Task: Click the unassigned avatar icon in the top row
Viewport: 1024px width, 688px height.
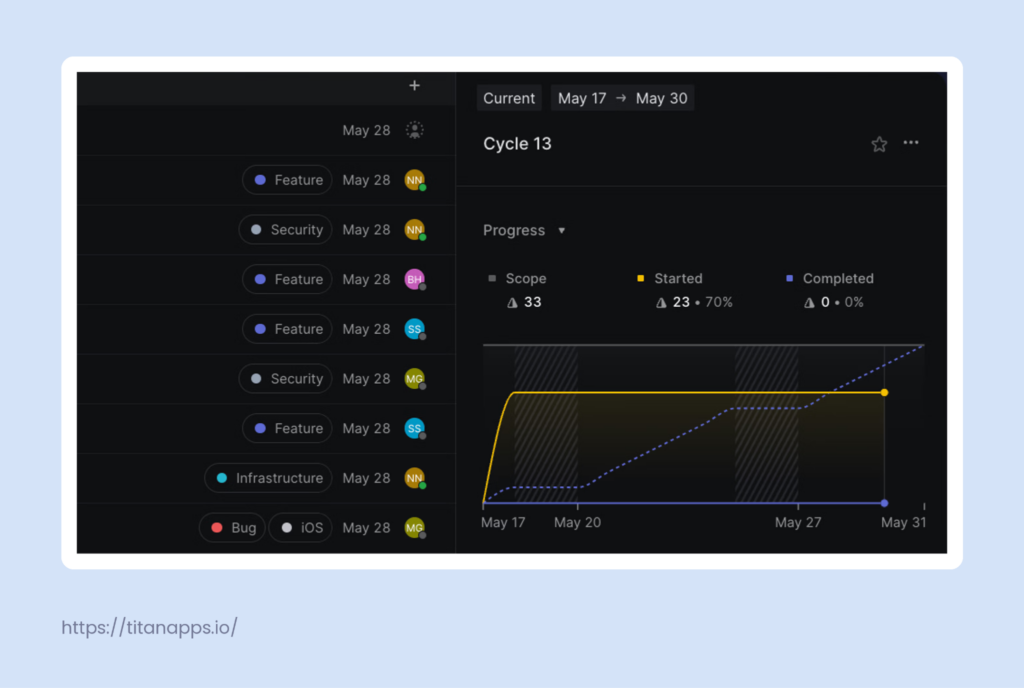Action: [x=414, y=130]
